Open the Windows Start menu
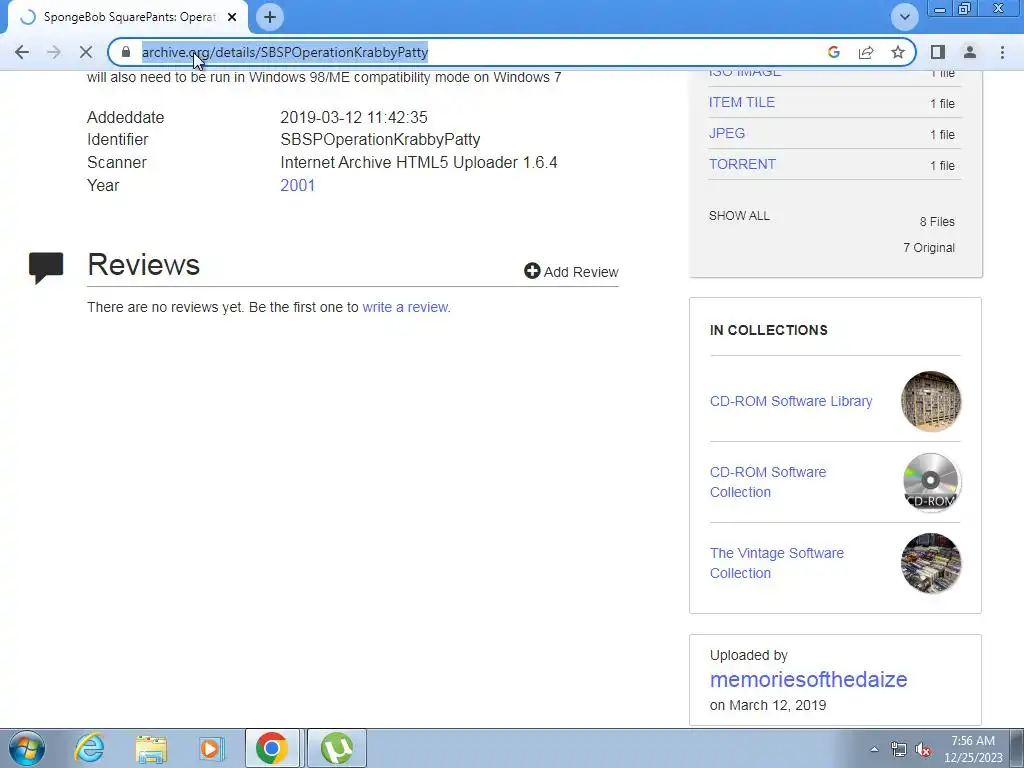 tap(27, 748)
